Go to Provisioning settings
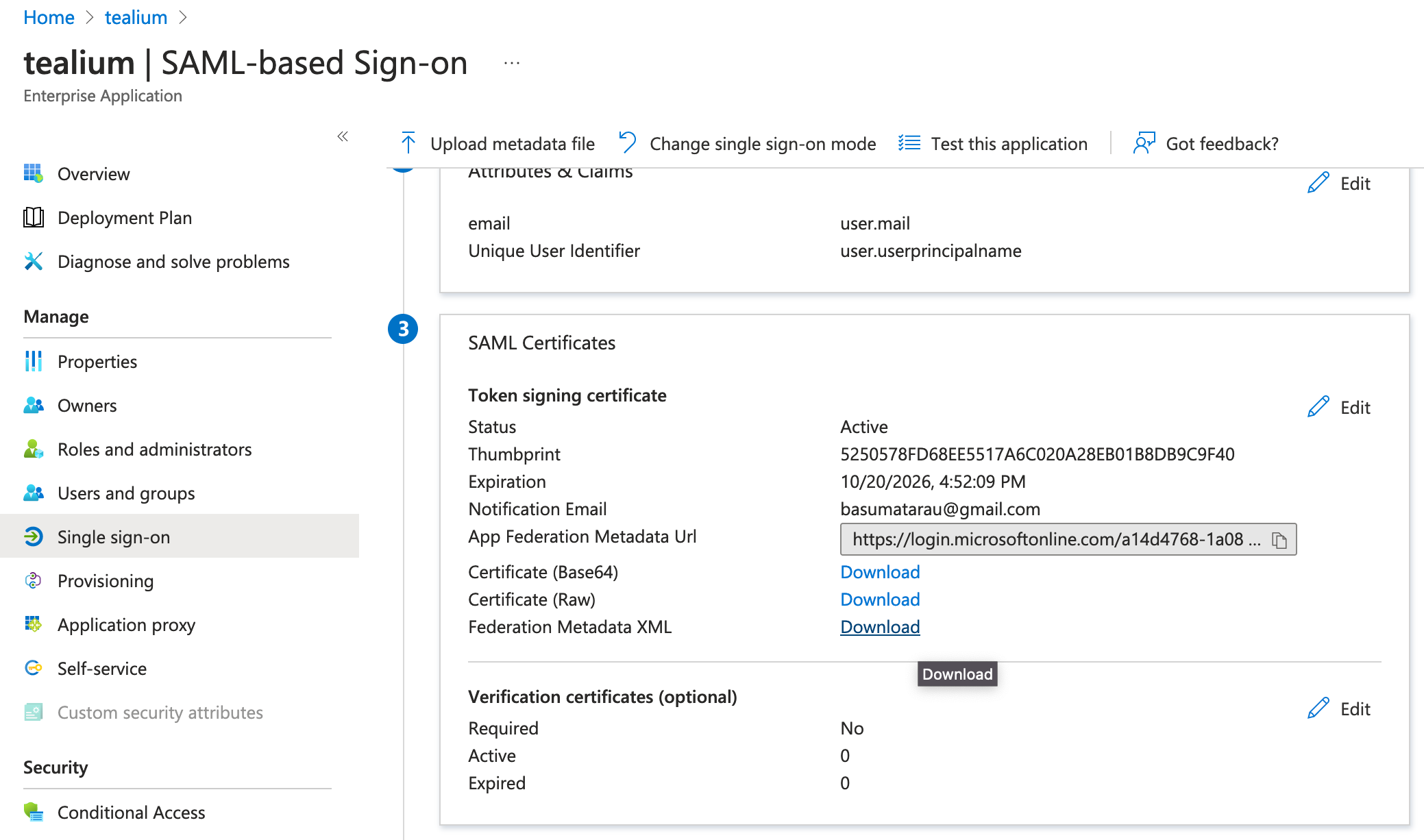 (106, 581)
